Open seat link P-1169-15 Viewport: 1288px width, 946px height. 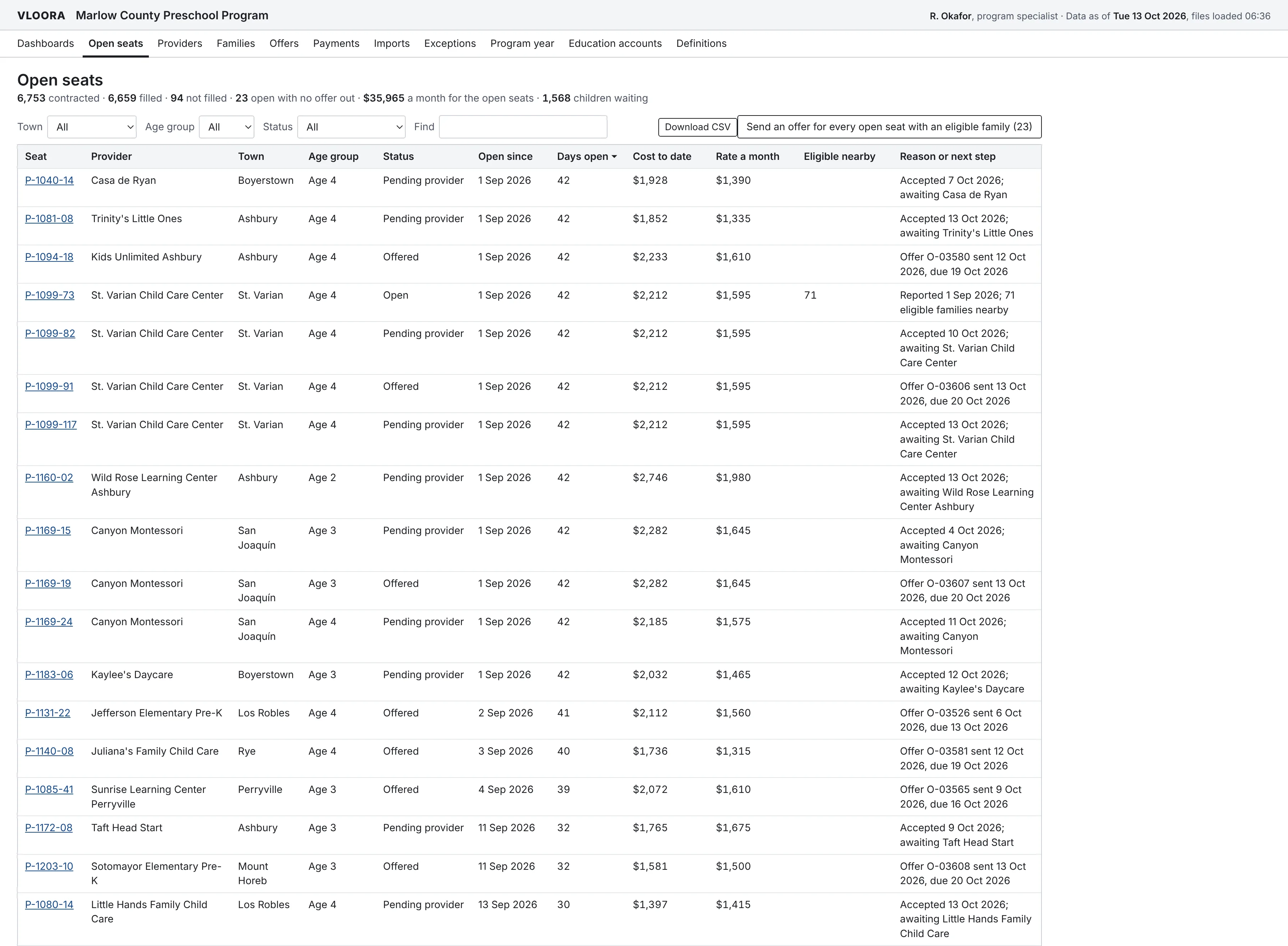pos(48,531)
